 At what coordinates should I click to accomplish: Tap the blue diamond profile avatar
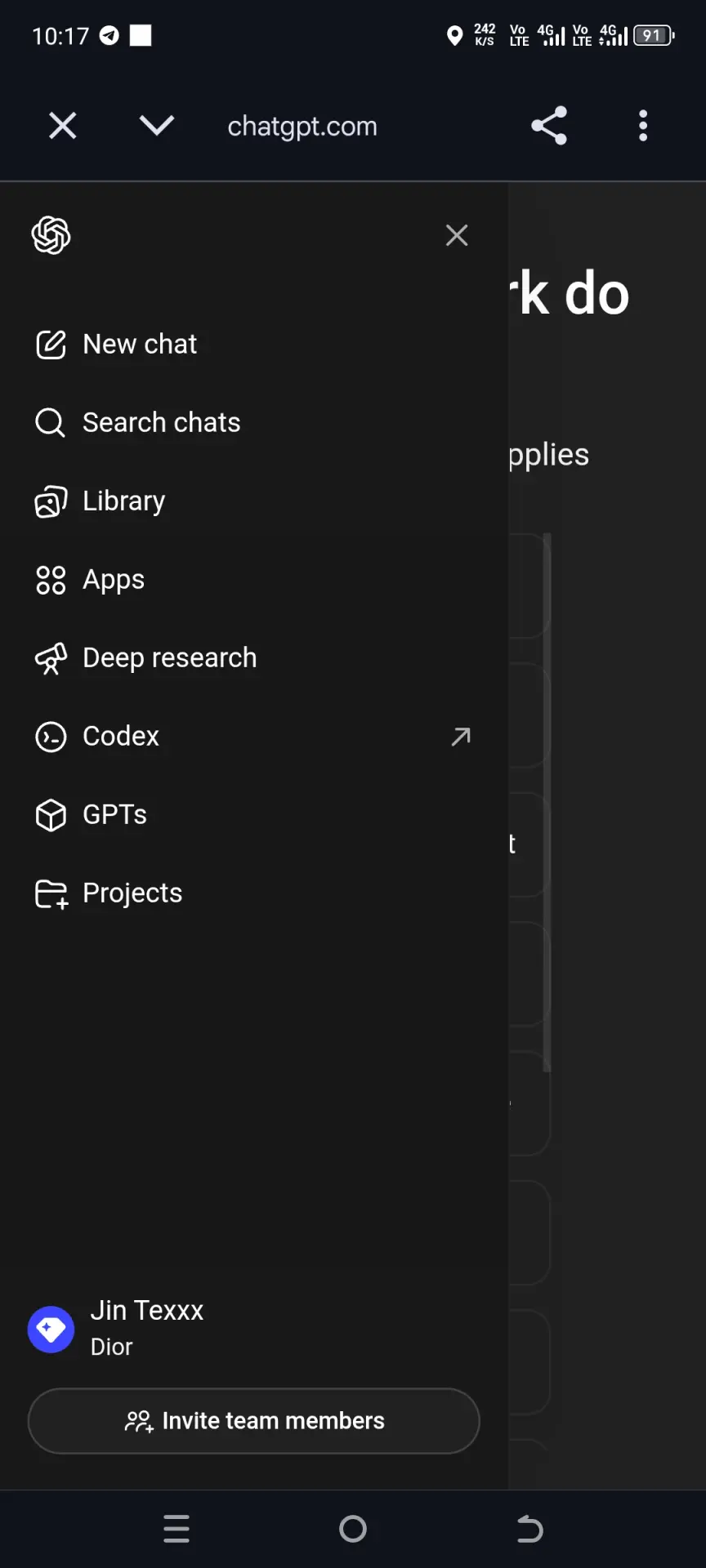click(51, 1329)
